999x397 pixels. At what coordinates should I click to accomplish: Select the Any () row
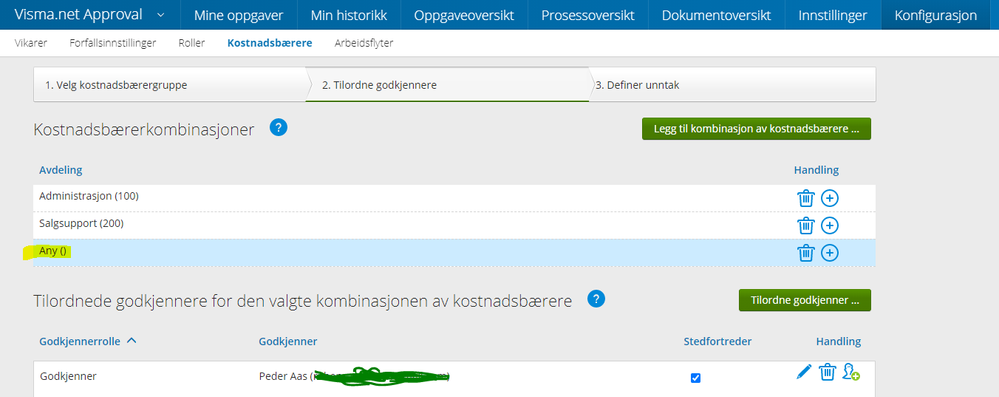454,252
